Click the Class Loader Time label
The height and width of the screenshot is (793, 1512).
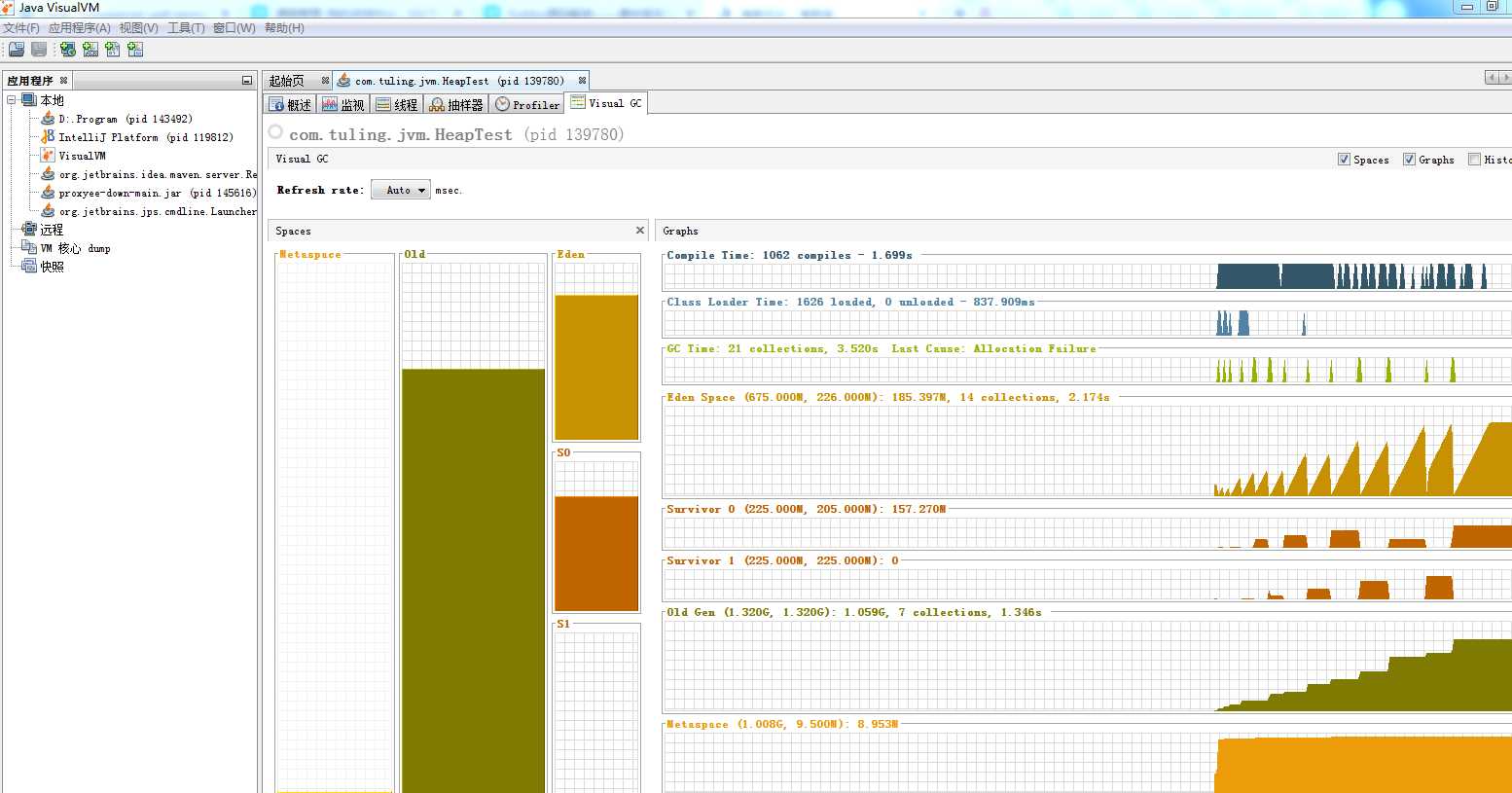(x=850, y=302)
